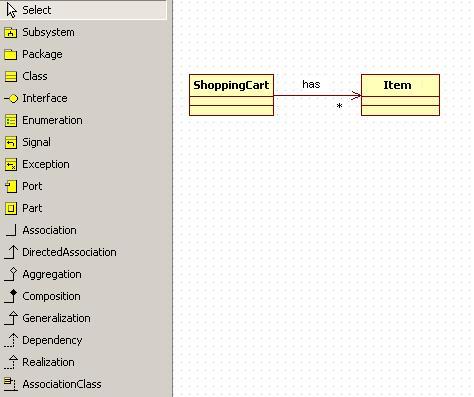Activate the DirectedAssociation tool
Viewport: 474px width, 397px height.
pos(11,252)
